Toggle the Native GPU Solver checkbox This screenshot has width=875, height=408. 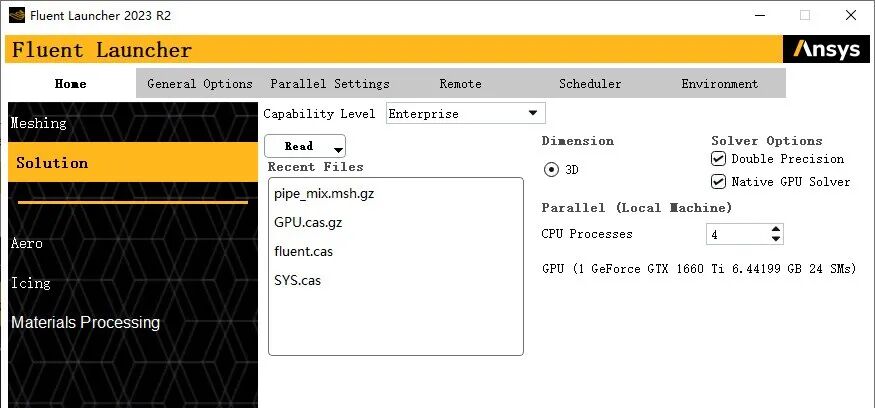[718, 181]
